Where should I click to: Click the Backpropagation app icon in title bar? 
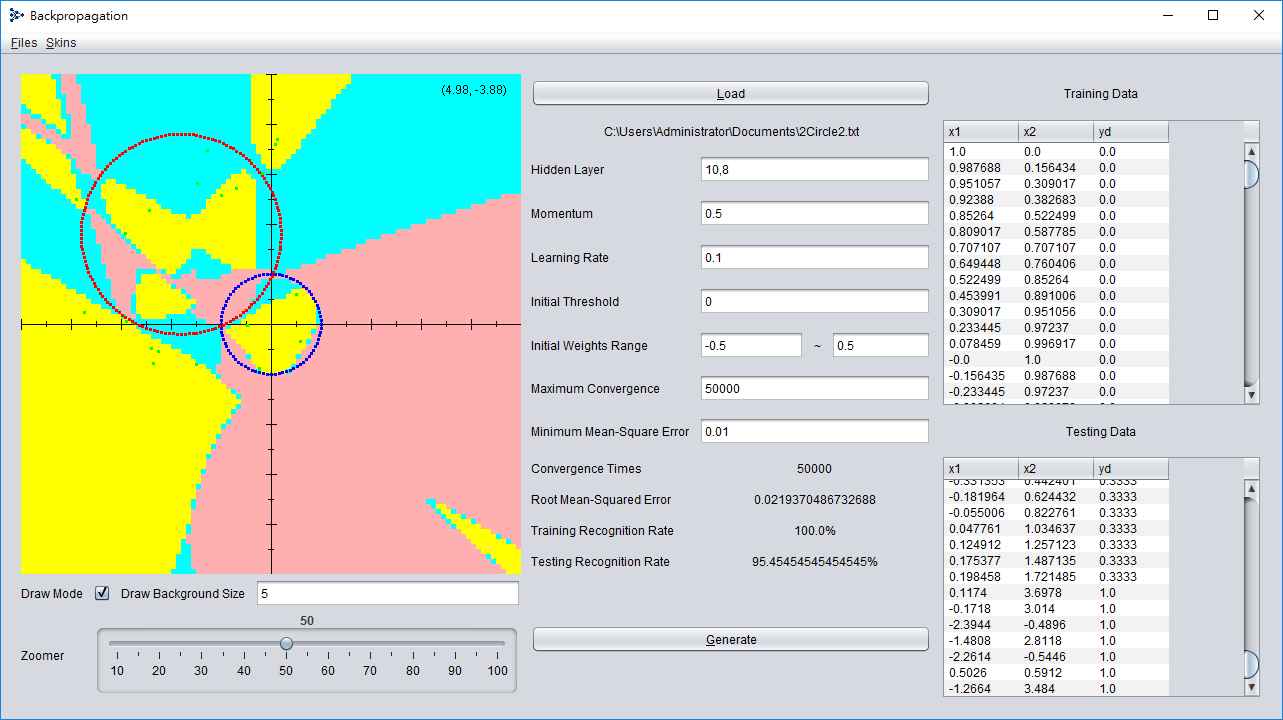tap(16, 16)
